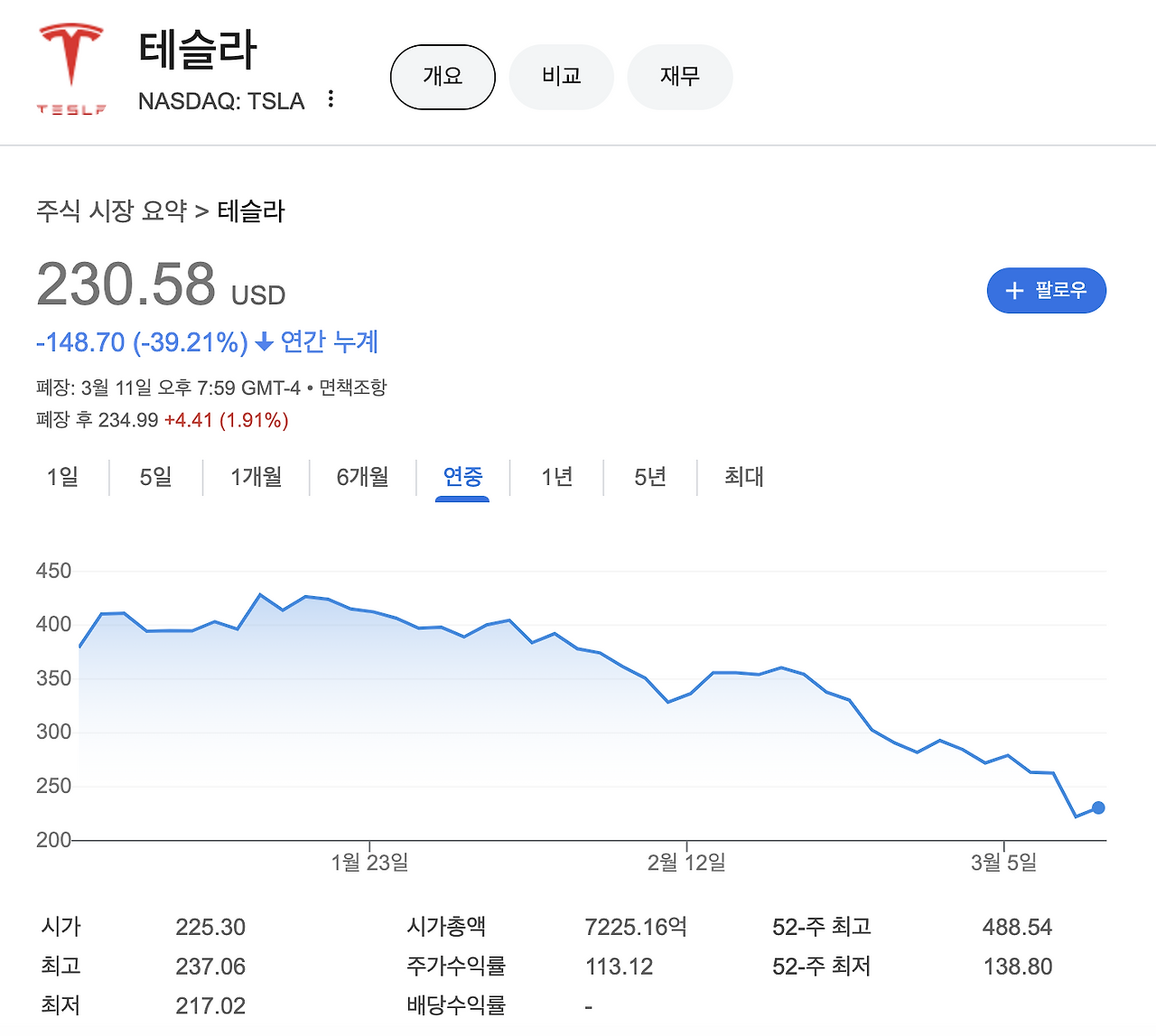Image resolution: width=1156 pixels, height=1036 pixels.
Task: View the 1개월 price chart
Action: pos(256,477)
